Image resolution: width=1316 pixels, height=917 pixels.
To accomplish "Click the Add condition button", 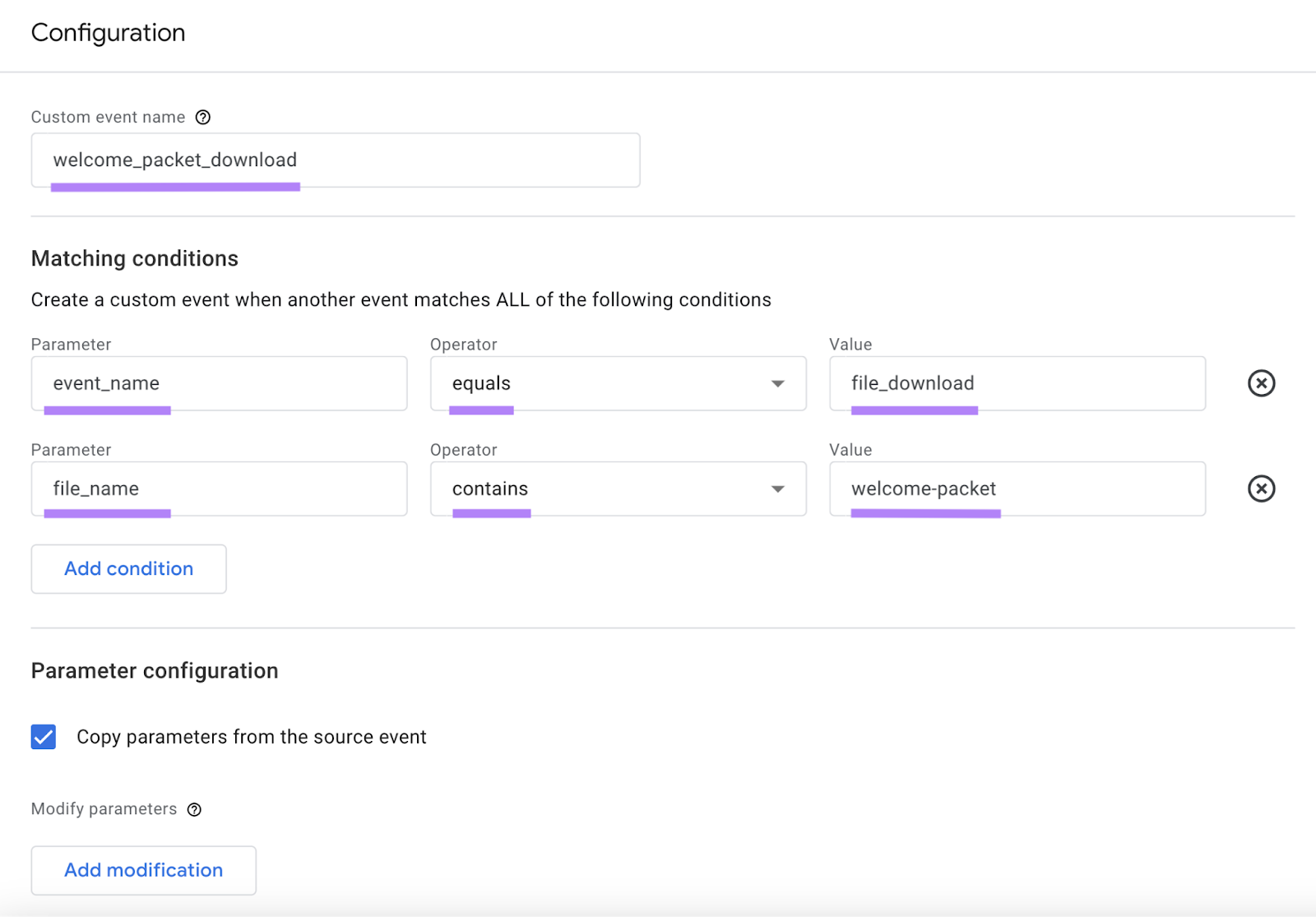I will pos(128,568).
